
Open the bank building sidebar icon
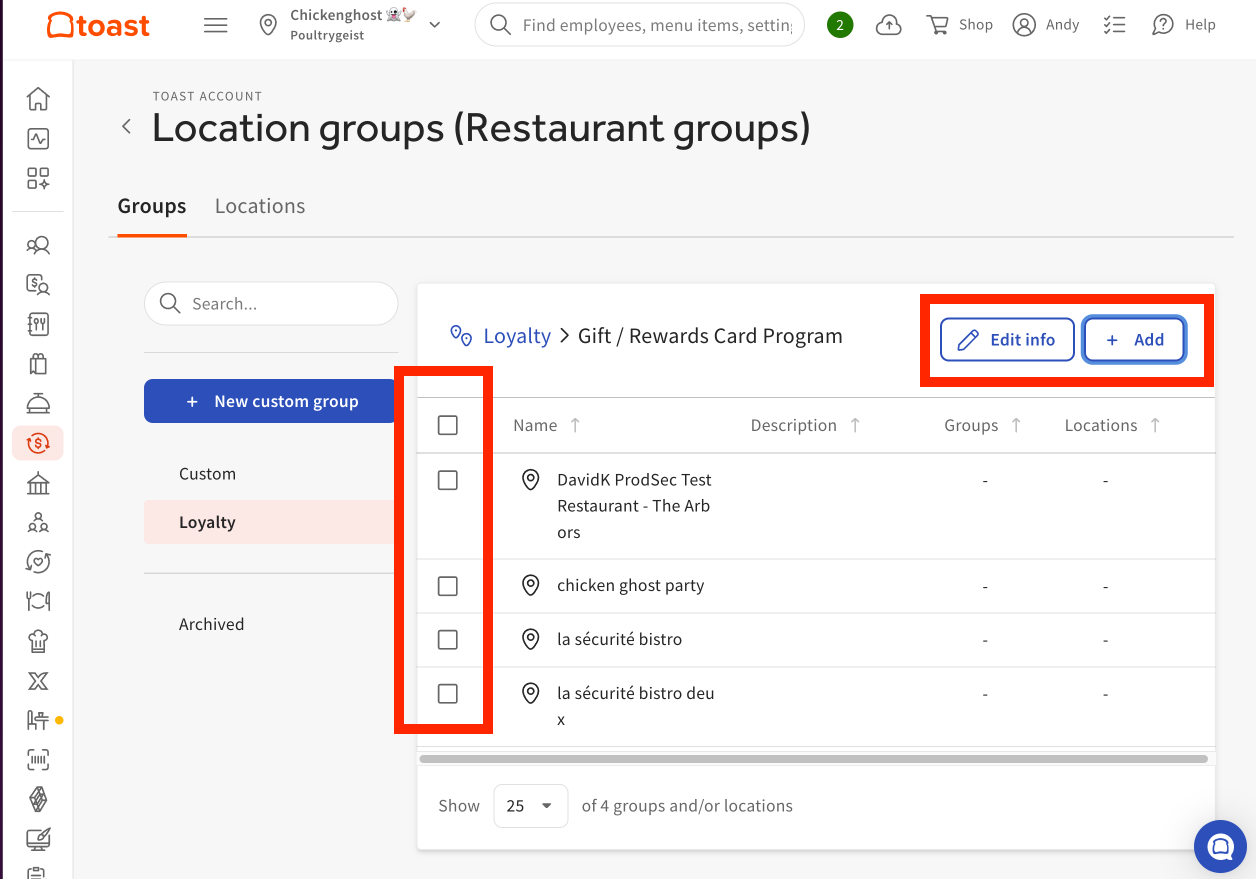tap(38, 484)
